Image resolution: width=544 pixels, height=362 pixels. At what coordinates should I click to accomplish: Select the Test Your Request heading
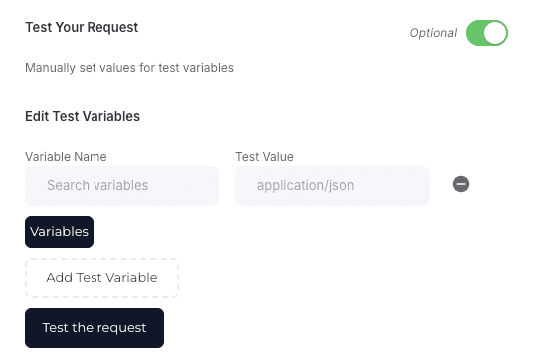point(82,27)
